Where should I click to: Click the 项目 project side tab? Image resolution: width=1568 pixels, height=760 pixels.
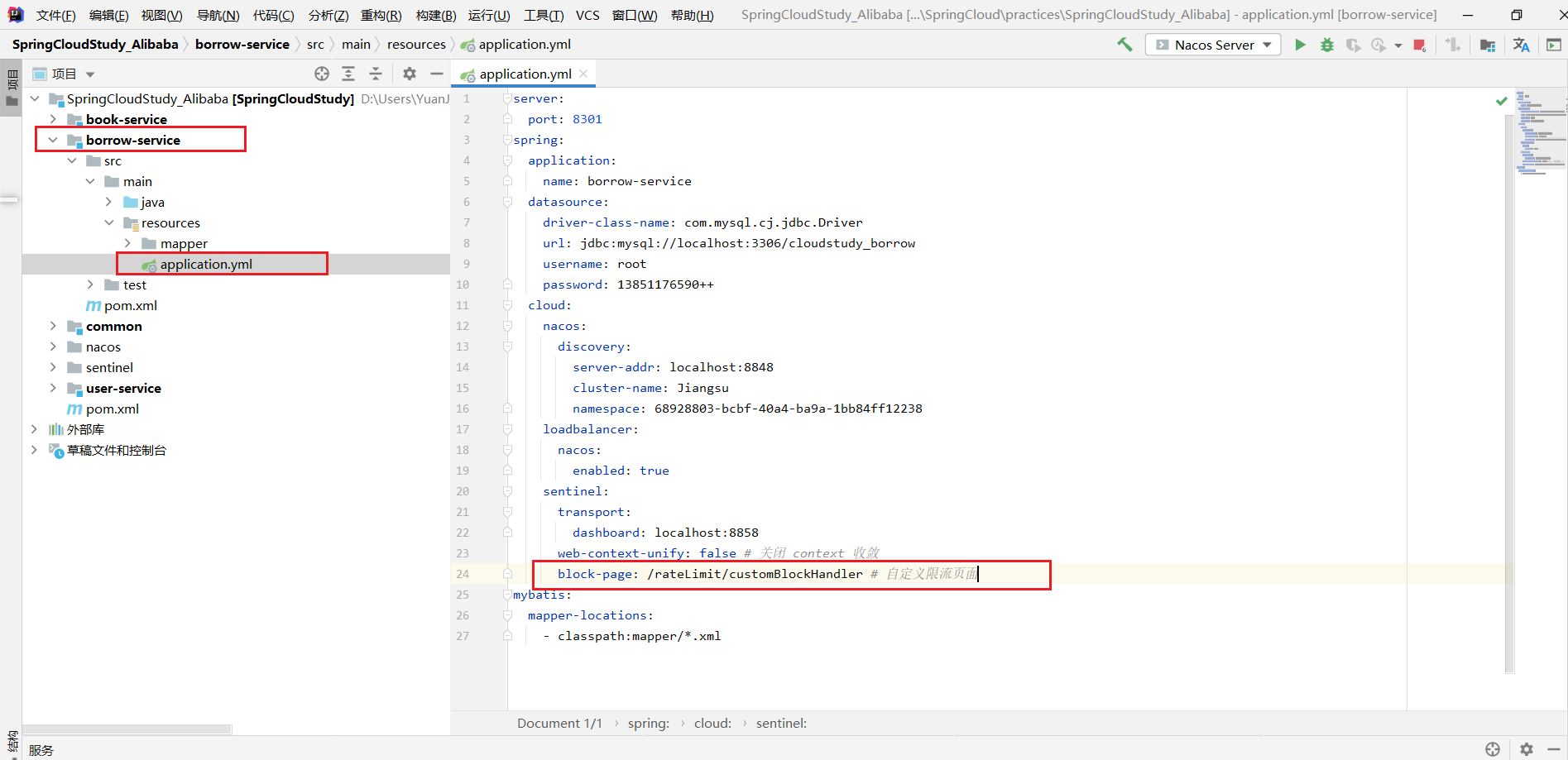pyautogui.click(x=12, y=88)
